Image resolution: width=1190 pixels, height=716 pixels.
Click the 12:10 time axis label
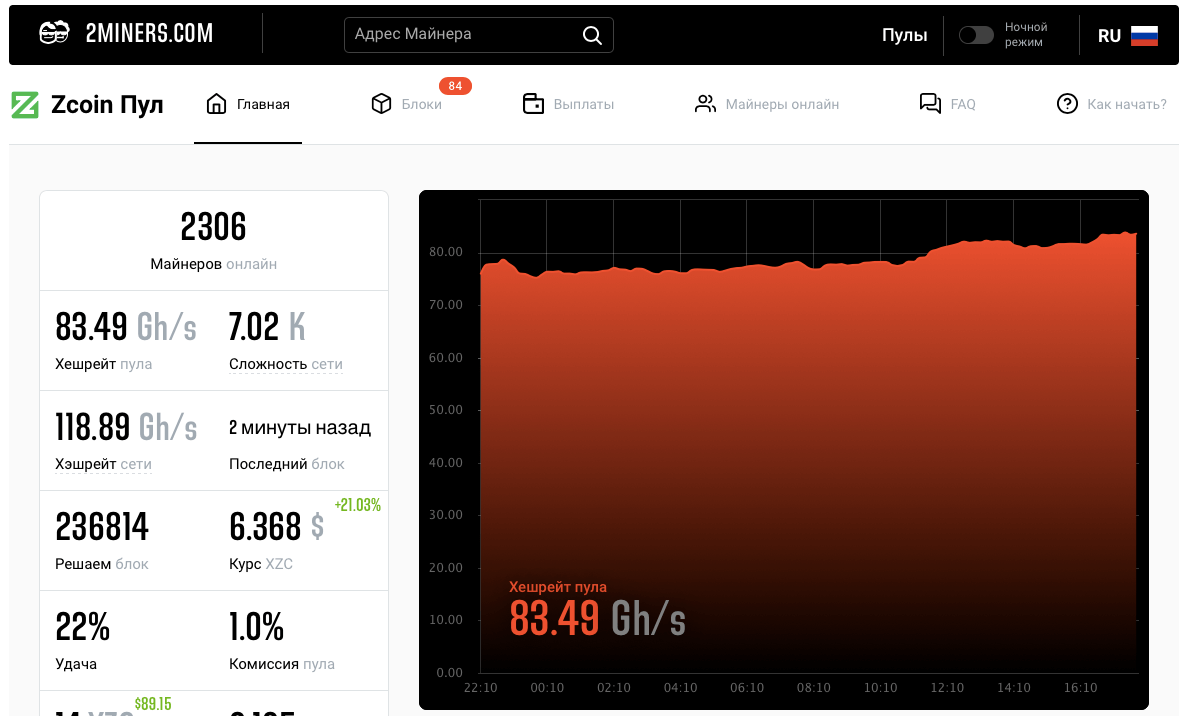tap(947, 688)
